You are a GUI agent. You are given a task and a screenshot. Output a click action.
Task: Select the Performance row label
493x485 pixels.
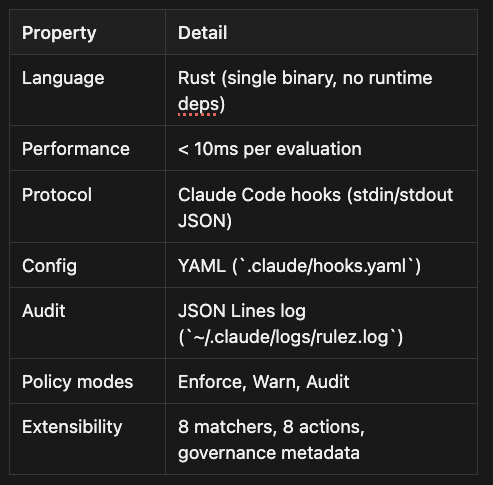tap(76, 149)
